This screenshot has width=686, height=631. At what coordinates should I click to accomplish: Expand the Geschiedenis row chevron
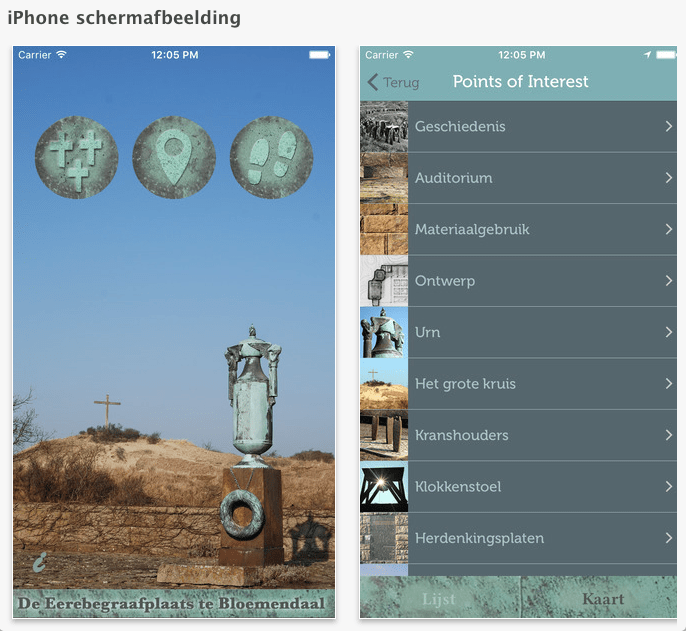(x=668, y=126)
